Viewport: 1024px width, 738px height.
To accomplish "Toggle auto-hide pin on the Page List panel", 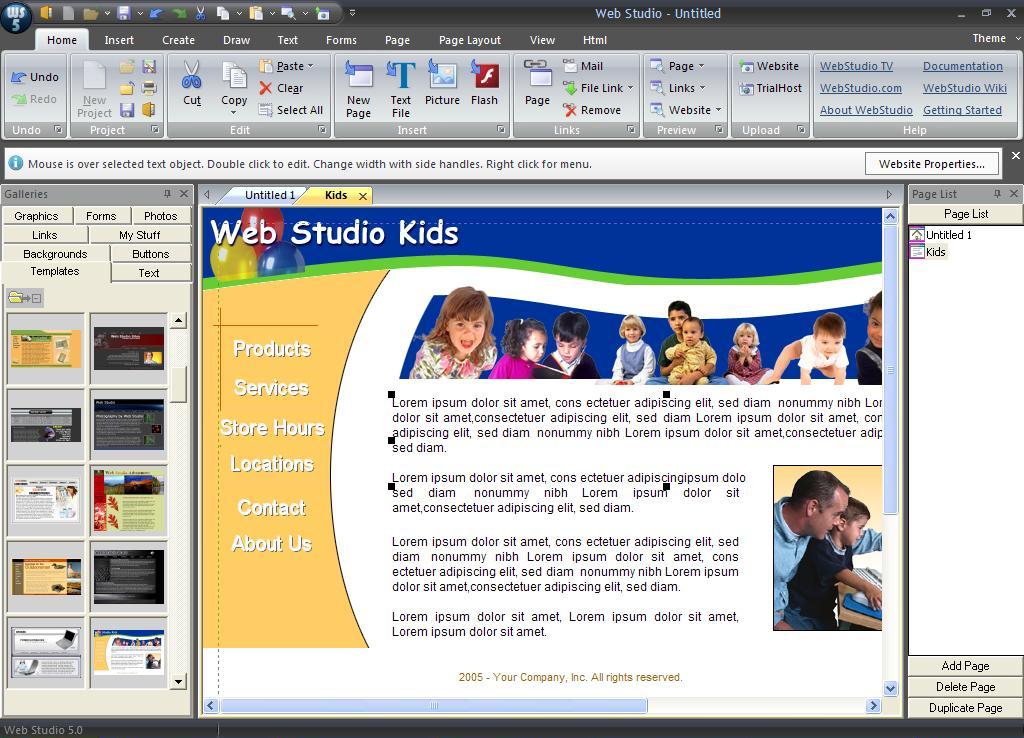I will [x=997, y=193].
